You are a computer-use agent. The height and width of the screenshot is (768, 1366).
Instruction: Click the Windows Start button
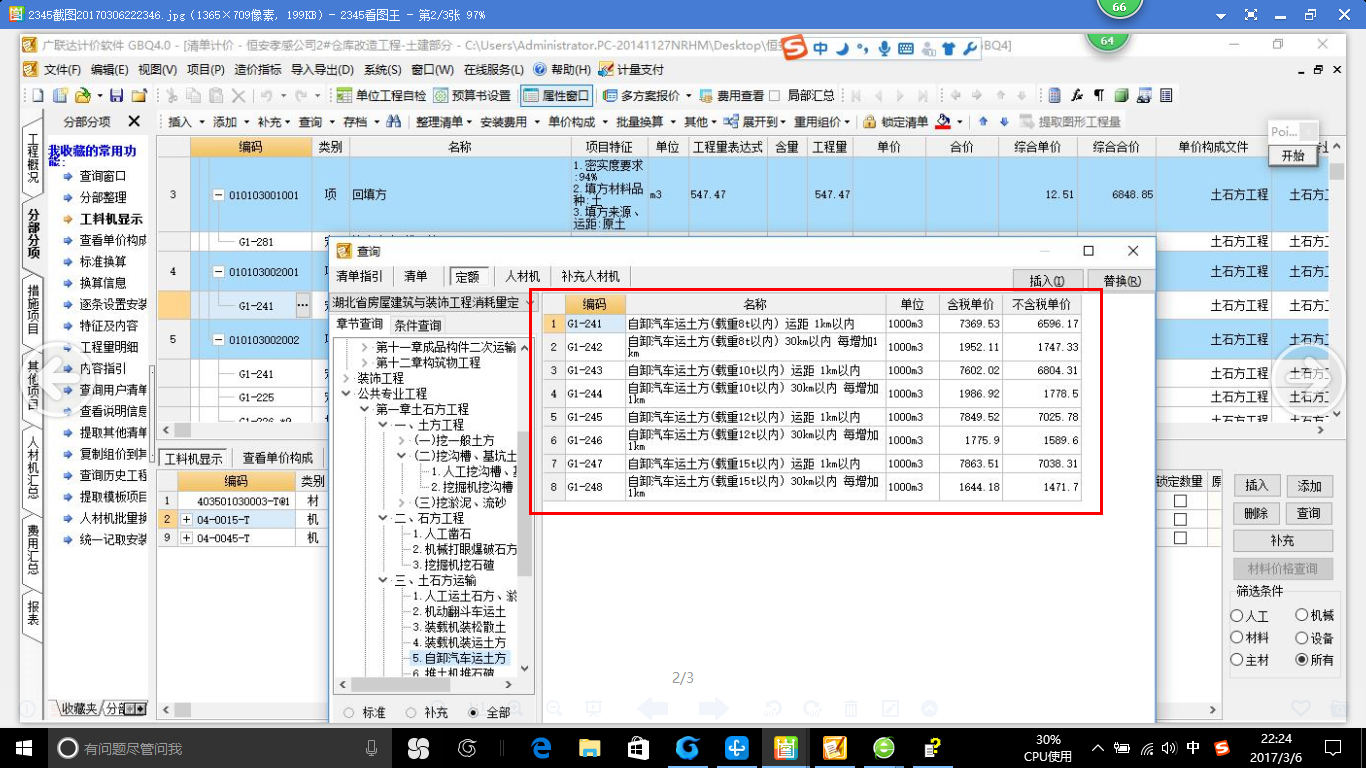[x=23, y=747]
